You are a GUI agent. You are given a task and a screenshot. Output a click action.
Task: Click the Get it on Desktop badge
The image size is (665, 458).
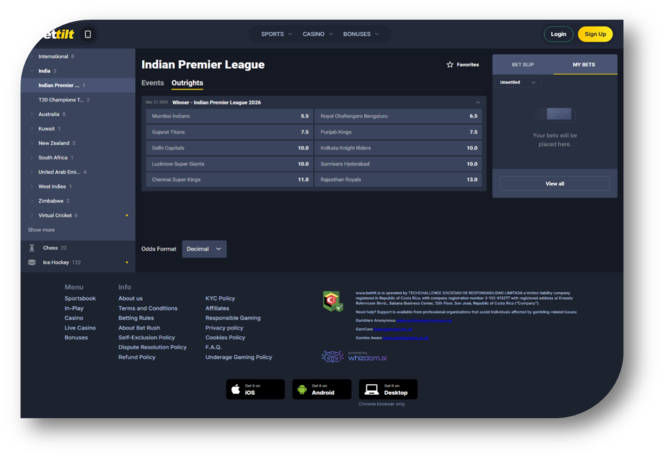[x=388, y=389]
